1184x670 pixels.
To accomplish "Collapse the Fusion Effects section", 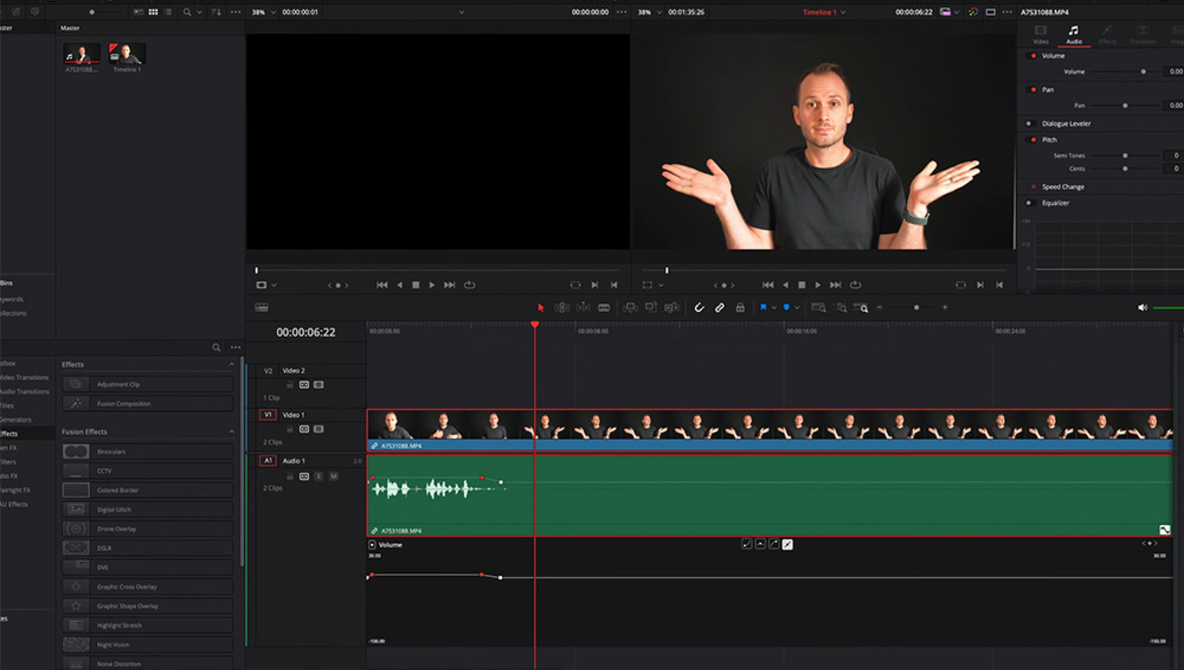I will click(232, 432).
